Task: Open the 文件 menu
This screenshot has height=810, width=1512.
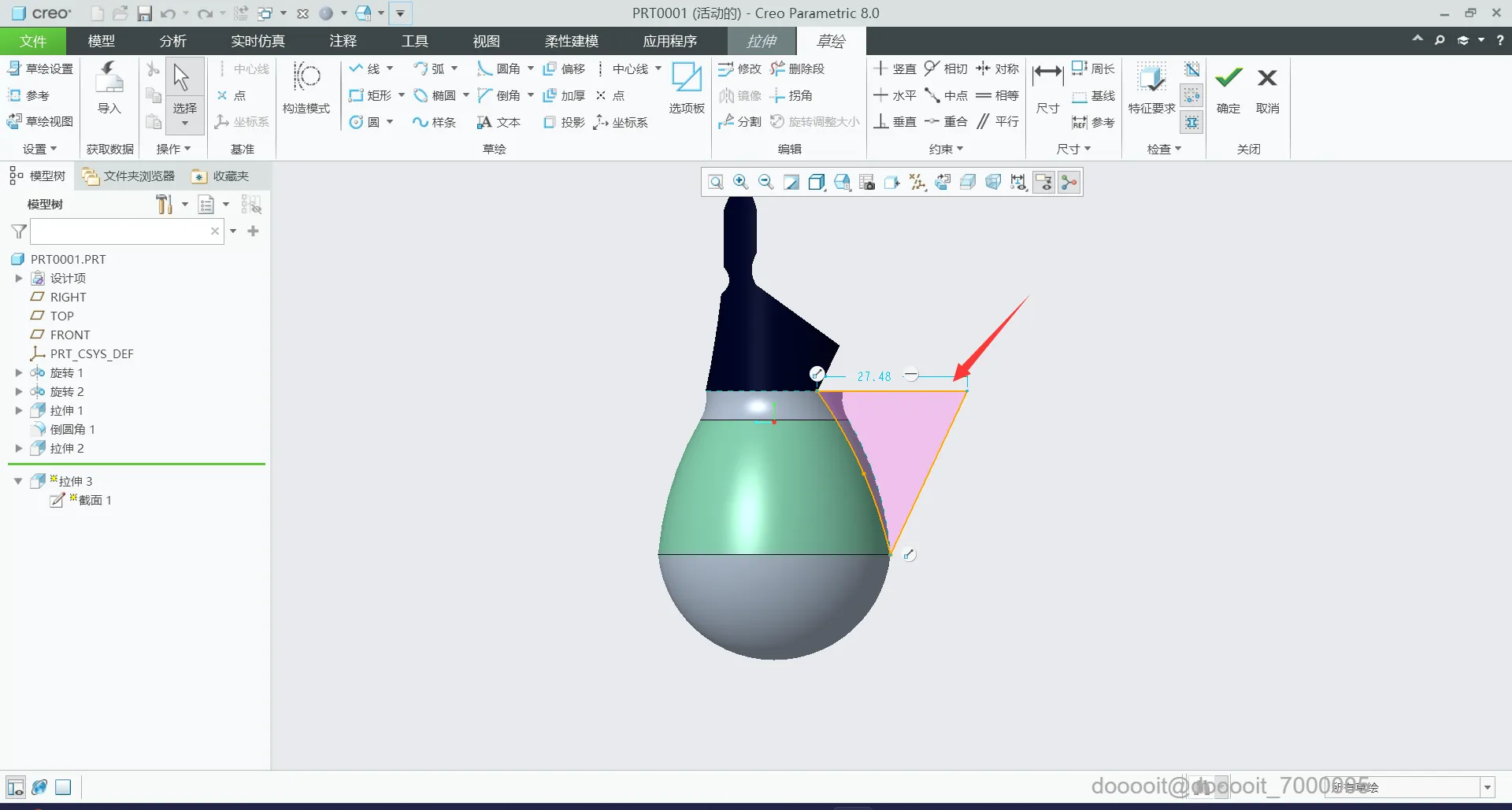Action: click(33, 41)
